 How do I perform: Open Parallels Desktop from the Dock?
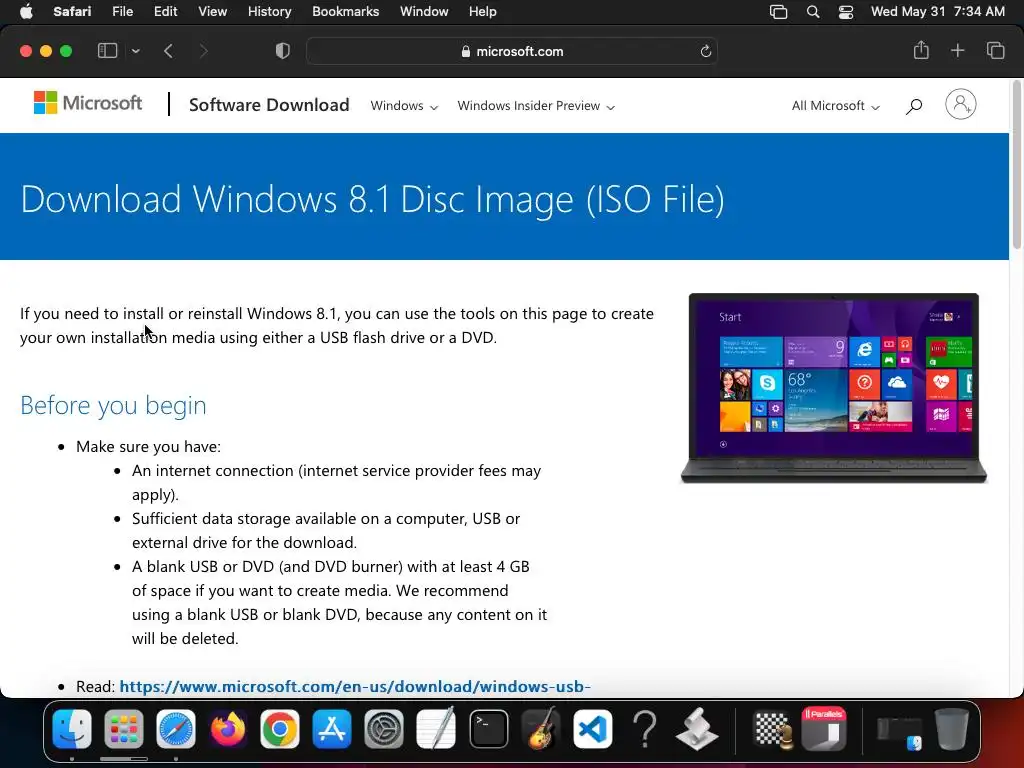pos(824,729)
